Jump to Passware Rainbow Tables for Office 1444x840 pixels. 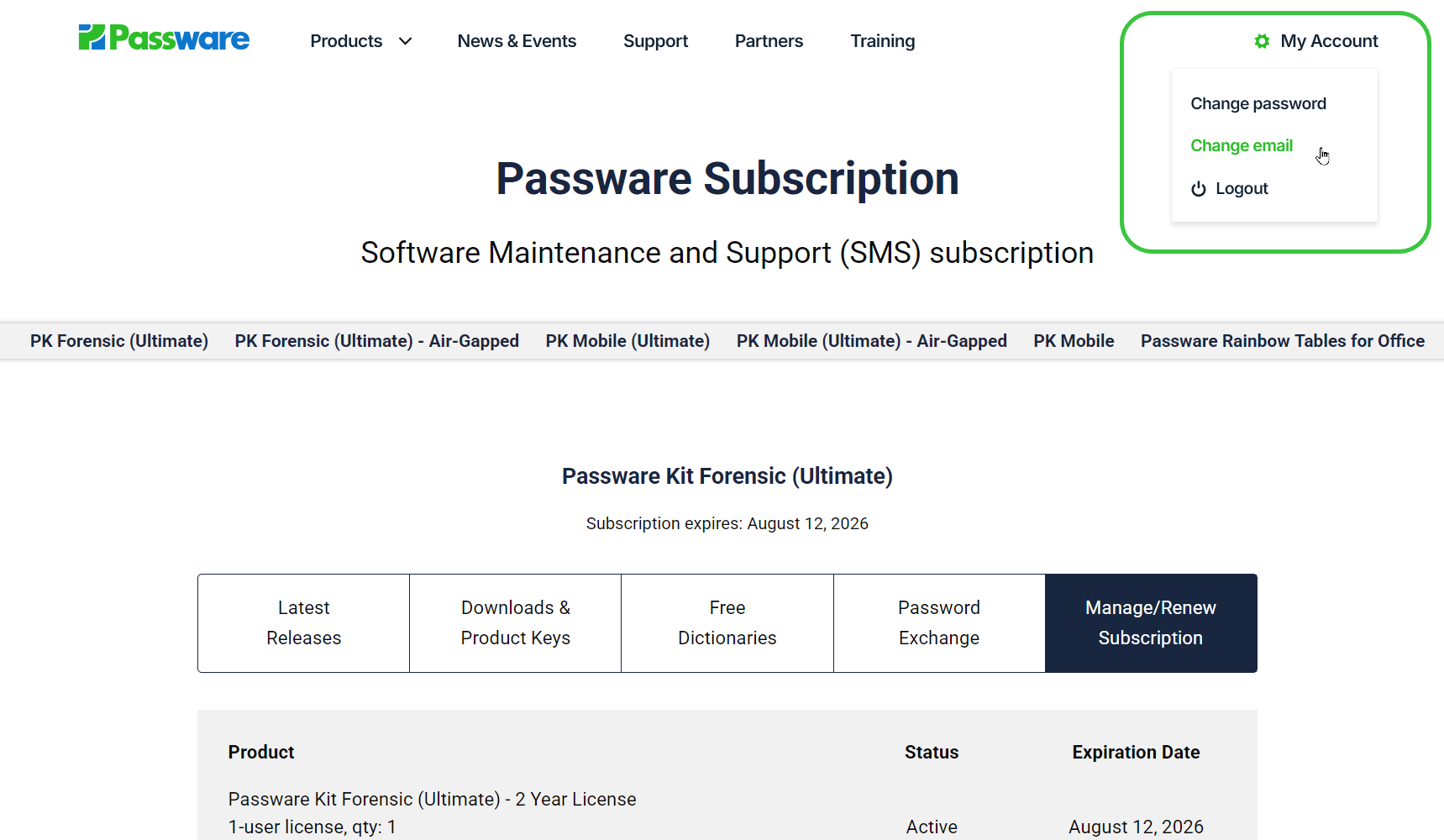point(1282,341)
